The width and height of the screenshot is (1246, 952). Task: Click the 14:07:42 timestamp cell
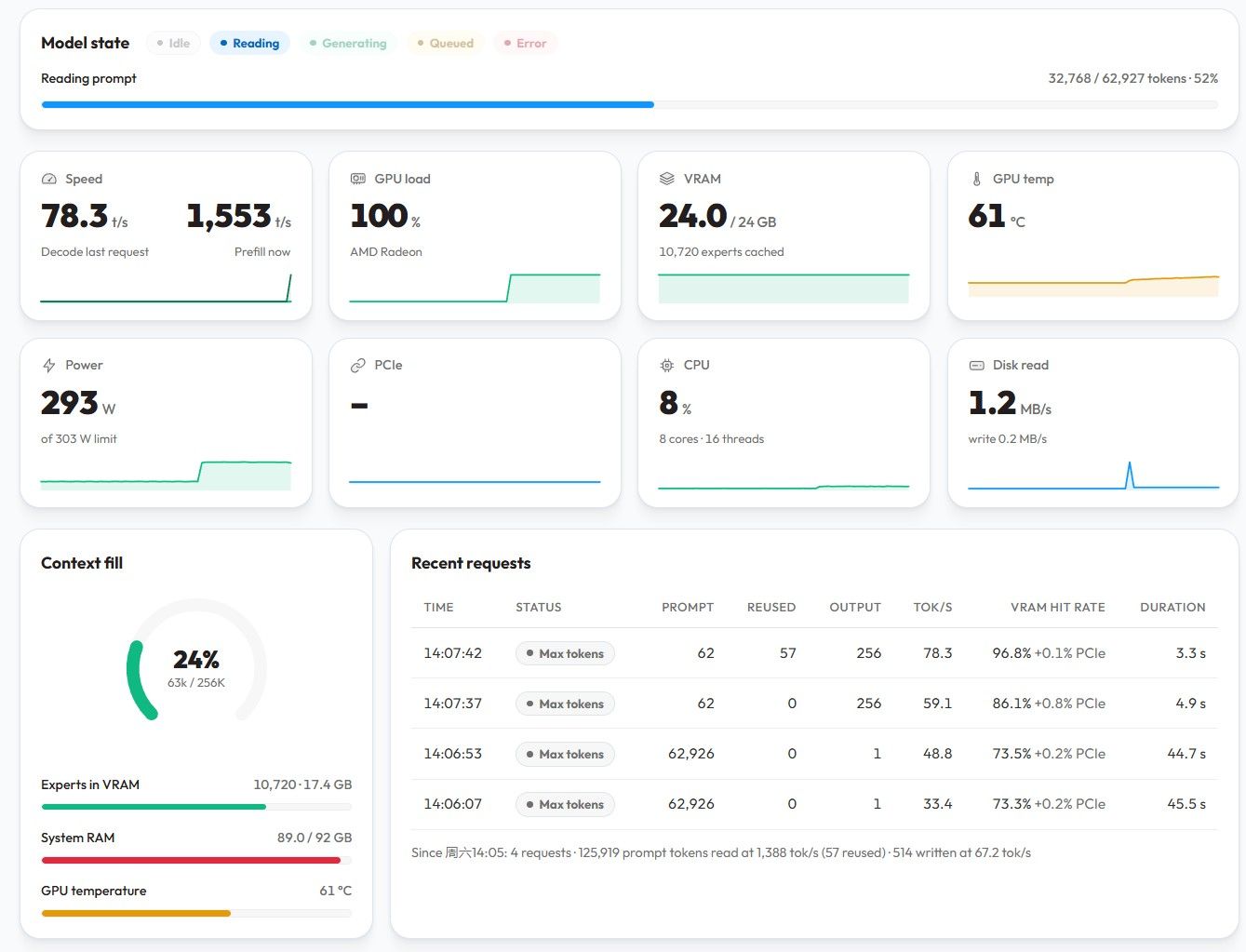point(452,653)
